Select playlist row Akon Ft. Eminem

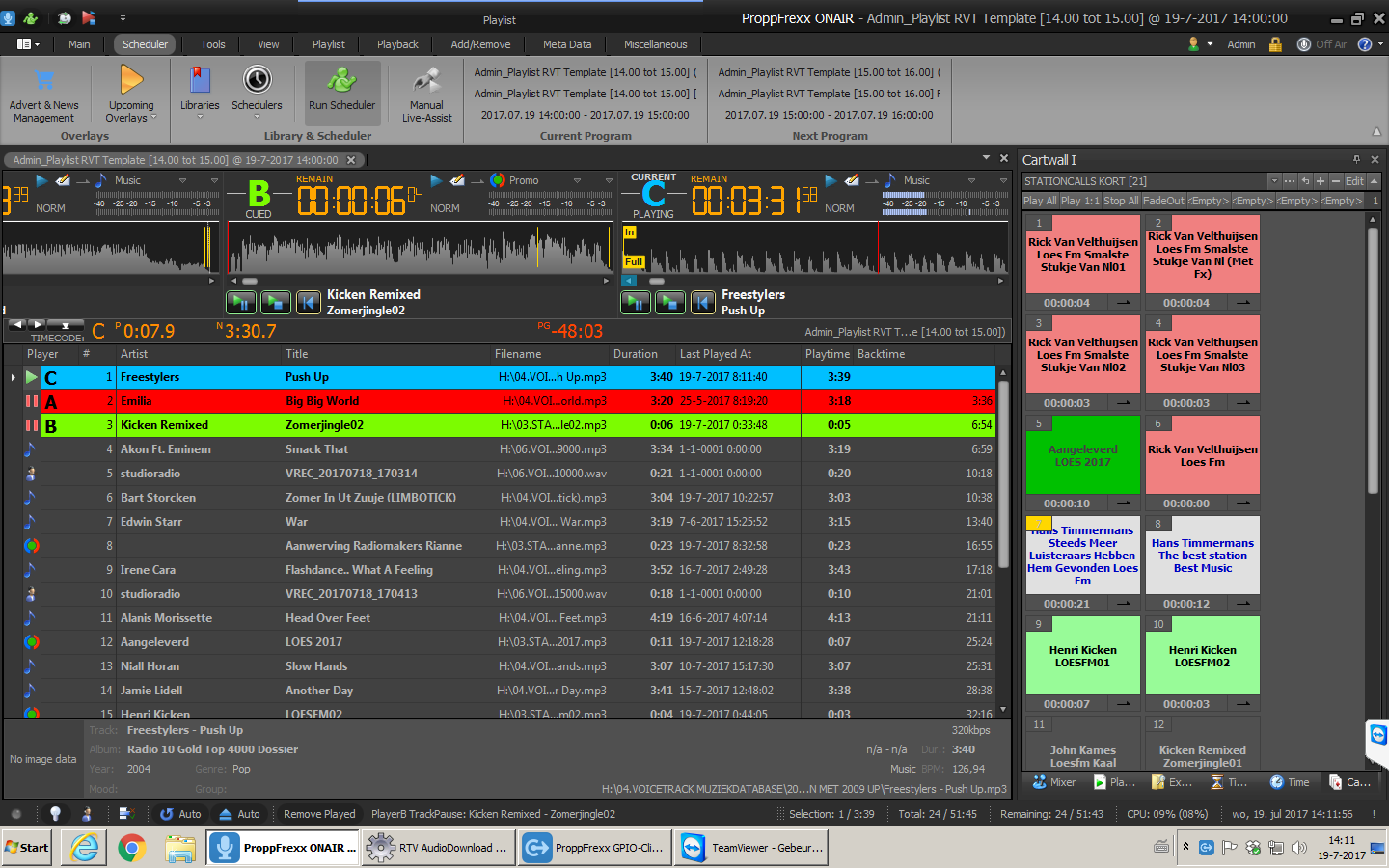[509, 449]
